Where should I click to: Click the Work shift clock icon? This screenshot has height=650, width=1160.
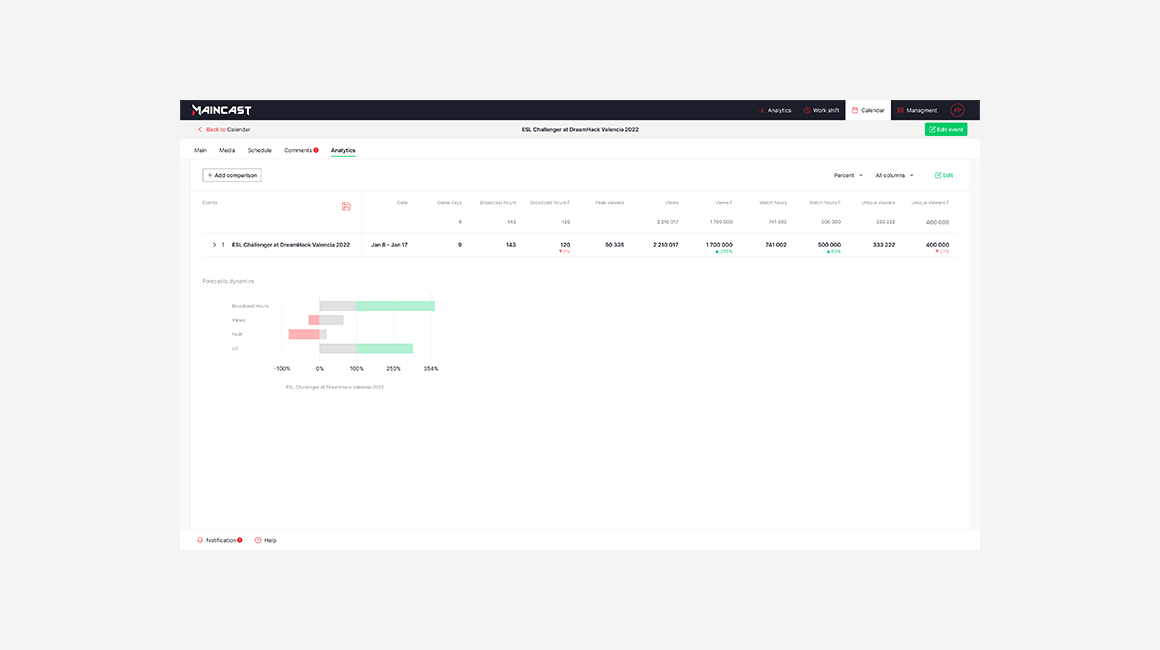(807, 110)
